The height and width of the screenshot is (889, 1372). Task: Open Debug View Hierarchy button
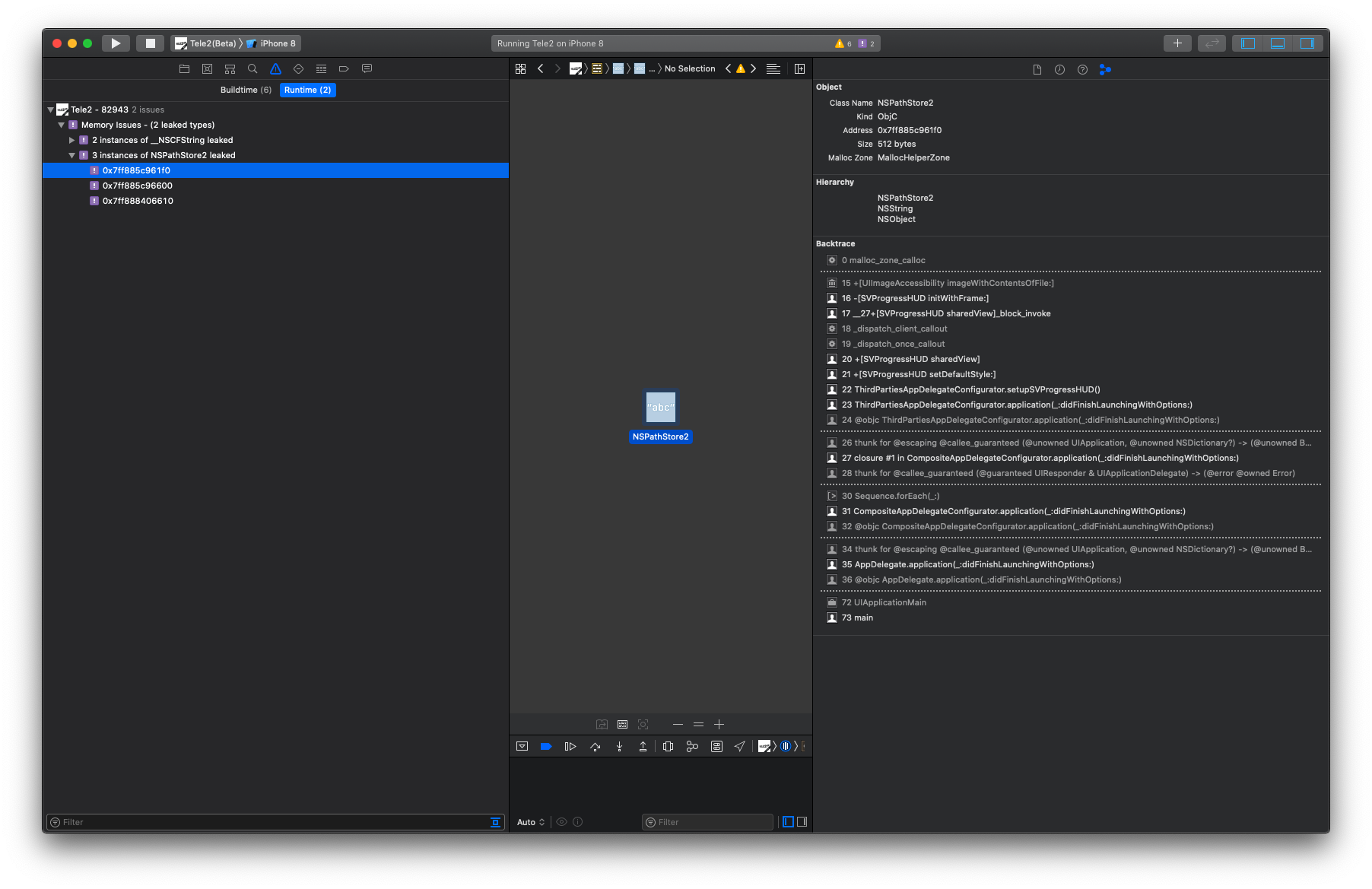coord(668,747)
